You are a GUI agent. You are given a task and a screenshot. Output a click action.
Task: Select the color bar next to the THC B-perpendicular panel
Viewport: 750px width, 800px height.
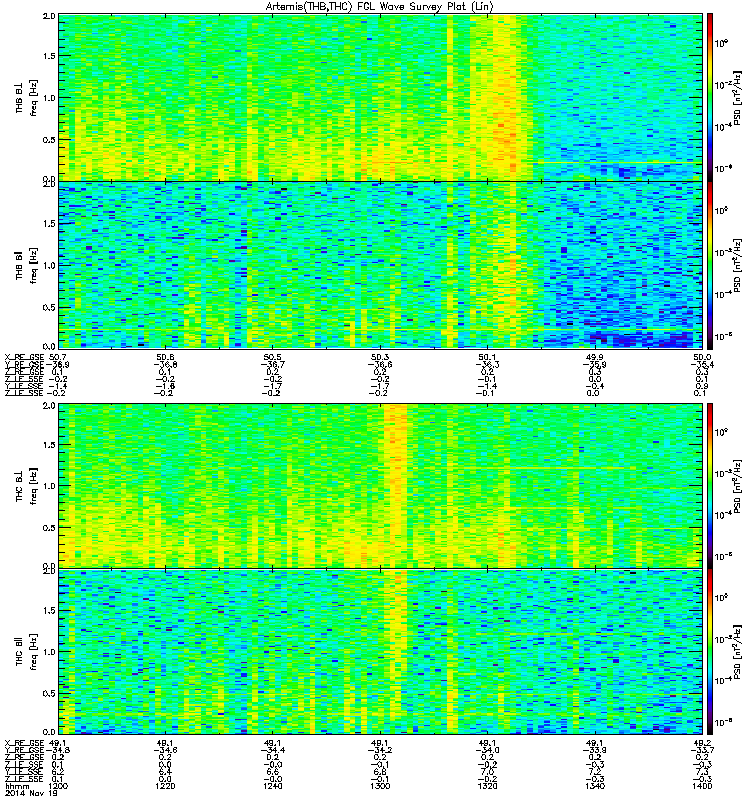710,486
